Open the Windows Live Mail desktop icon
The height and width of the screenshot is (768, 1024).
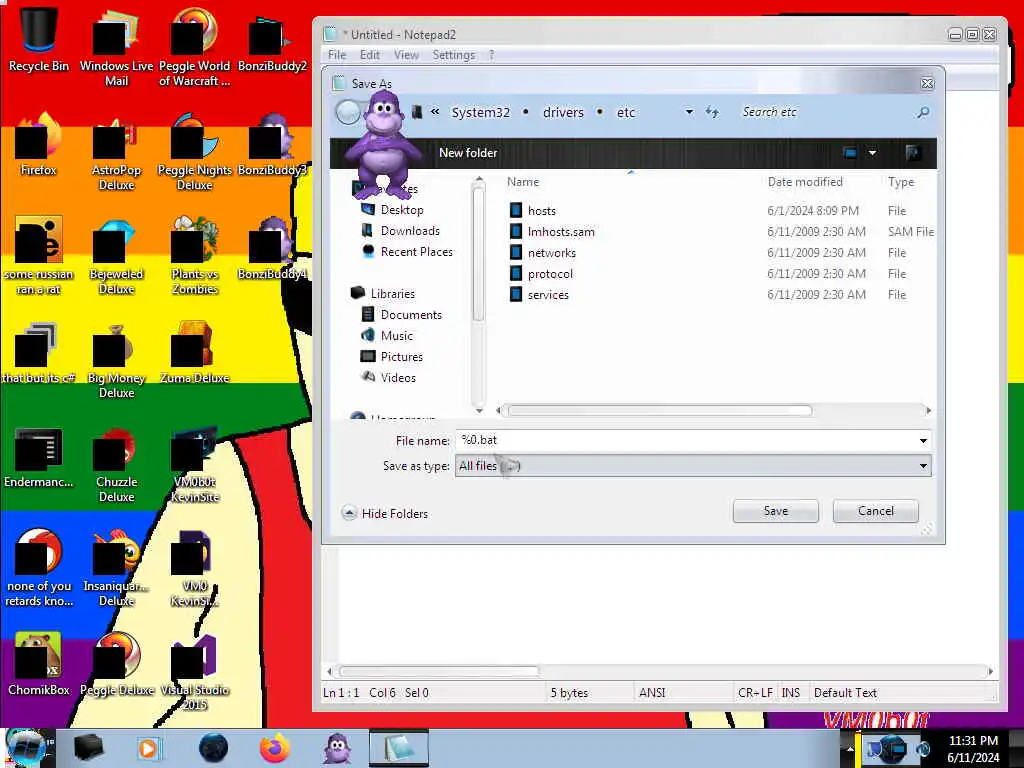click(x=116, y=47)
